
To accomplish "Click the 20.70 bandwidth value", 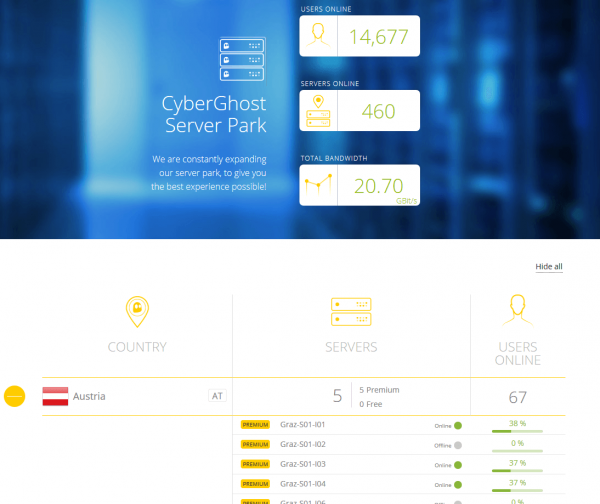I will point(378,186).
